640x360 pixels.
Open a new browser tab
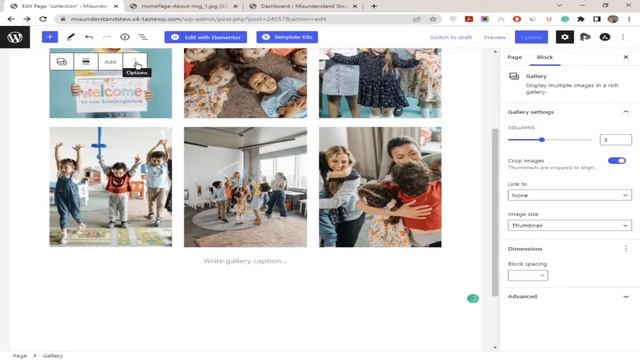click(373, 6)
